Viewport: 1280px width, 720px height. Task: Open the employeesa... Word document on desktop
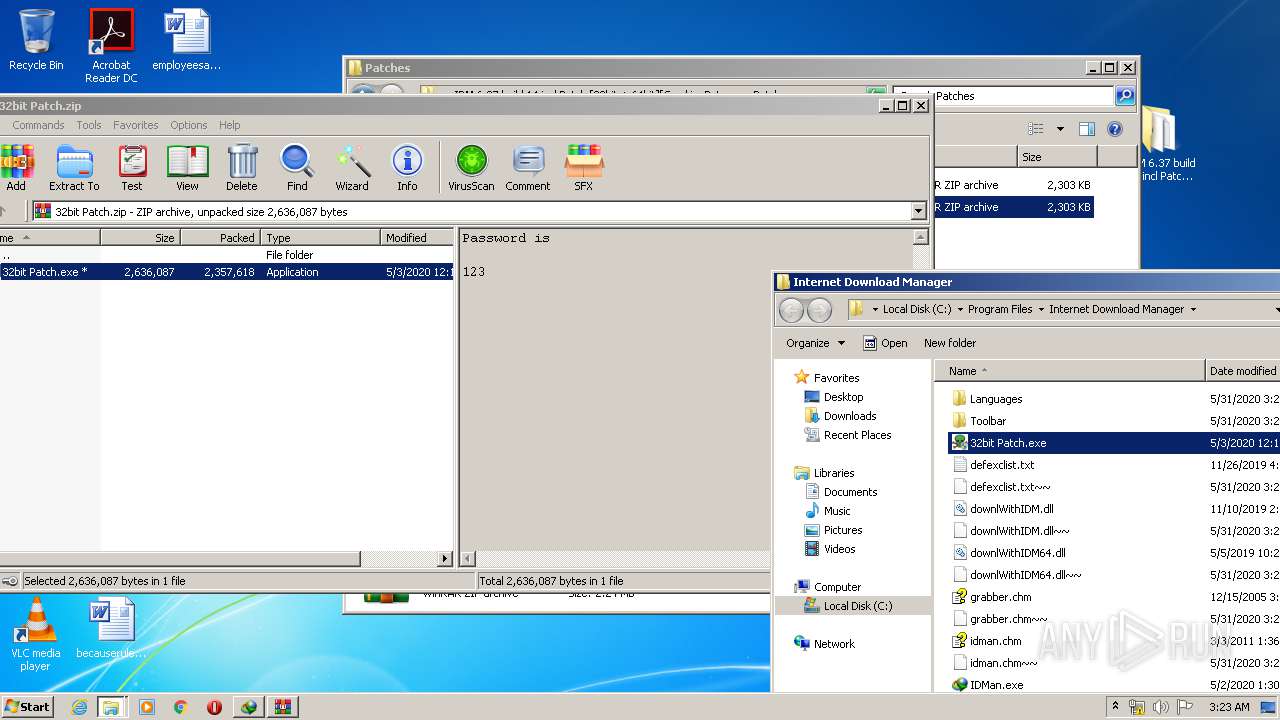(x=187, y=40)
